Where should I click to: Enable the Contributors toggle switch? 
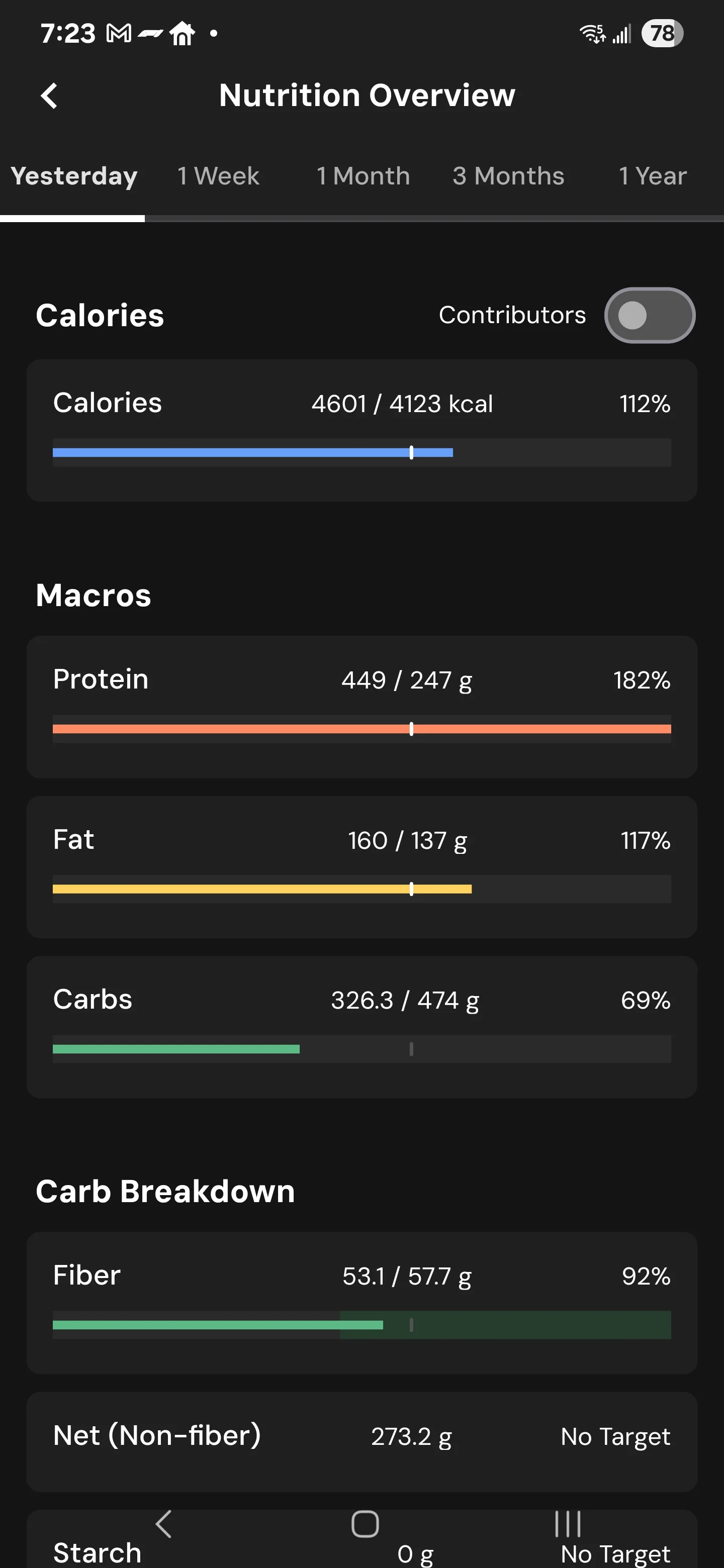click(649, 315)
